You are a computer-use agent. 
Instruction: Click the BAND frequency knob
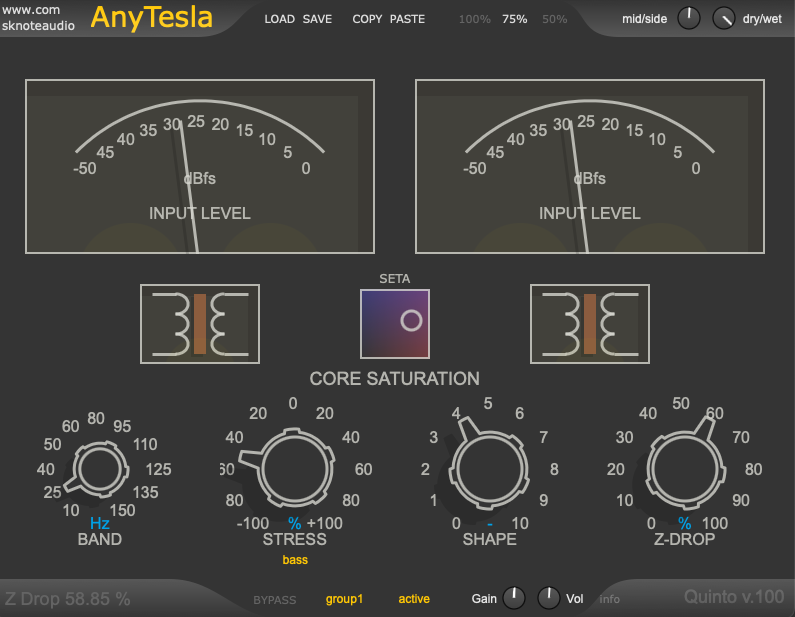(x=100, y=469)
